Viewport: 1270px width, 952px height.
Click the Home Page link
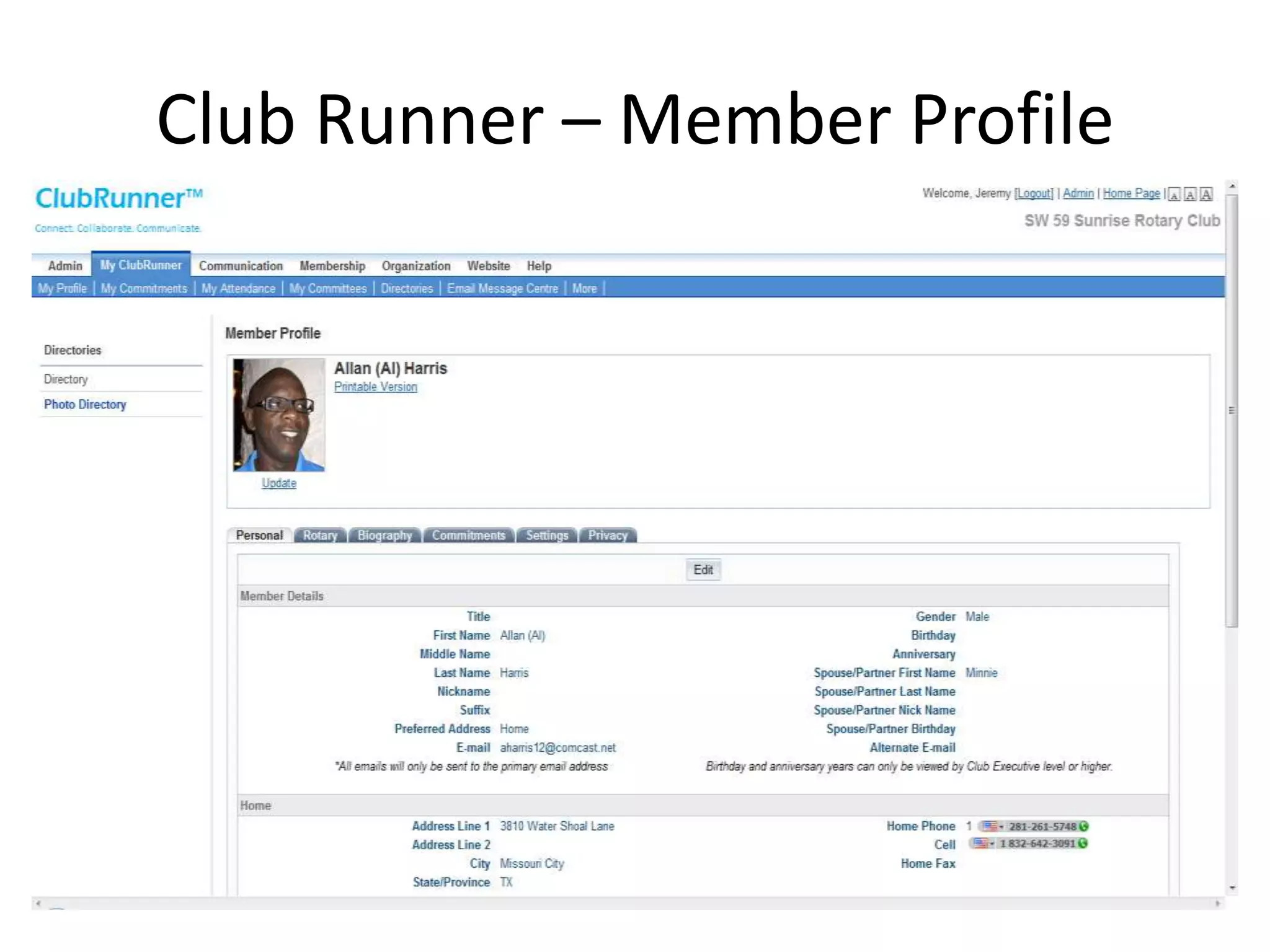[1131, 193]
